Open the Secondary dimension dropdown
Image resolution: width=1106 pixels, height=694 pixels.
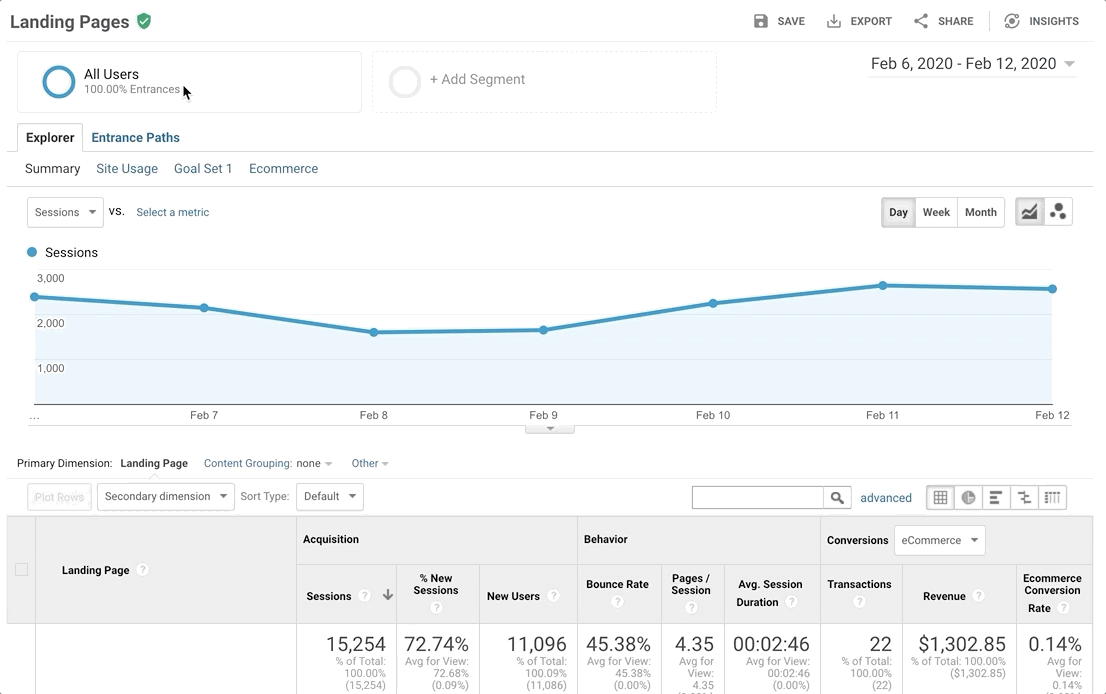pyautogui.click(x=165, y=497)
